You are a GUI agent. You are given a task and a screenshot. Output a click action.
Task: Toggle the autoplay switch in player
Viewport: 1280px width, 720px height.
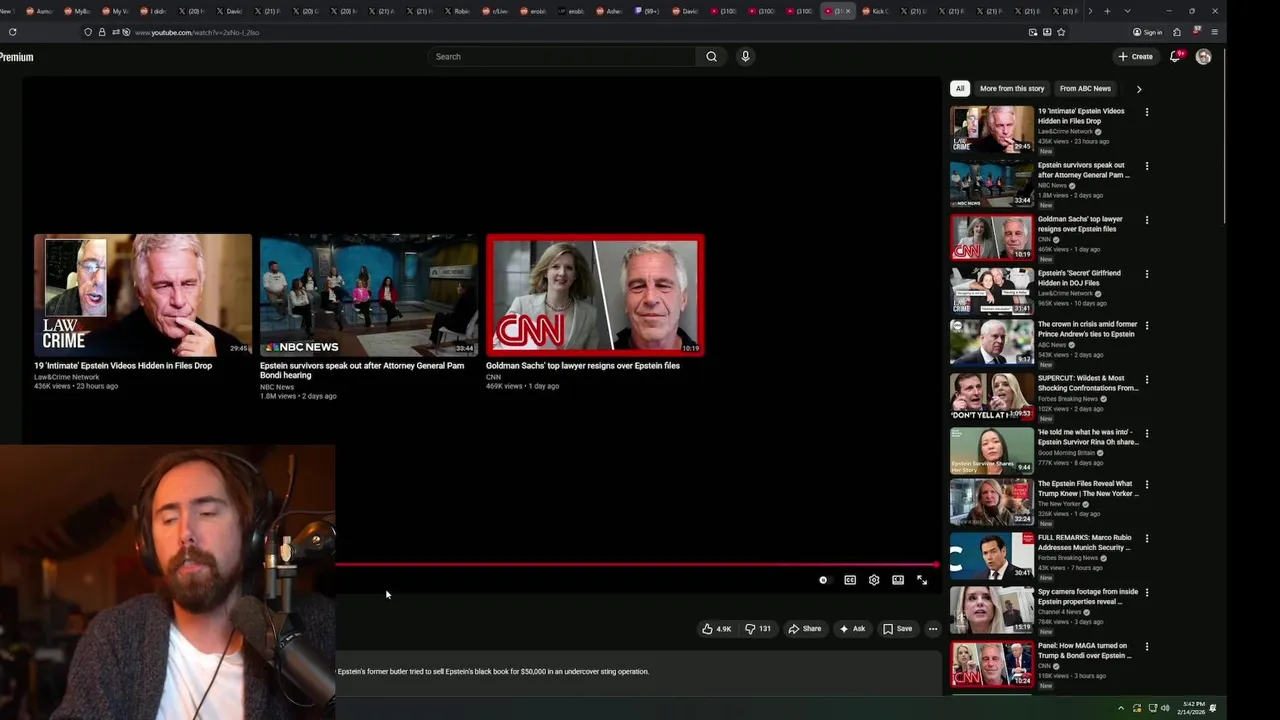[823, 580]
